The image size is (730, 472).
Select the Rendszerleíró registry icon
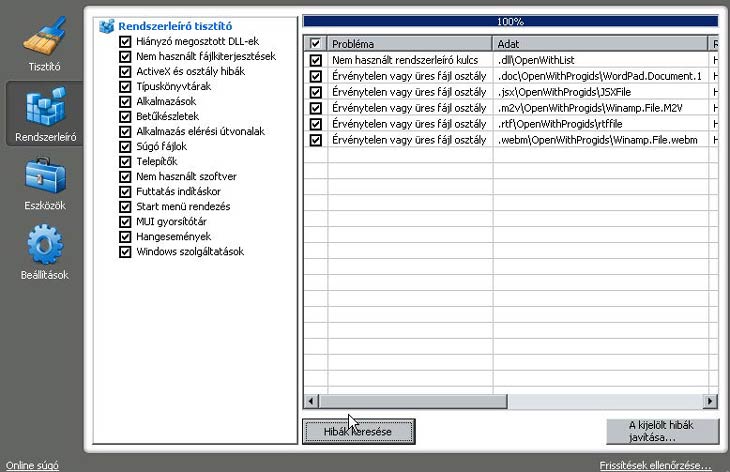tap(44, 113)
